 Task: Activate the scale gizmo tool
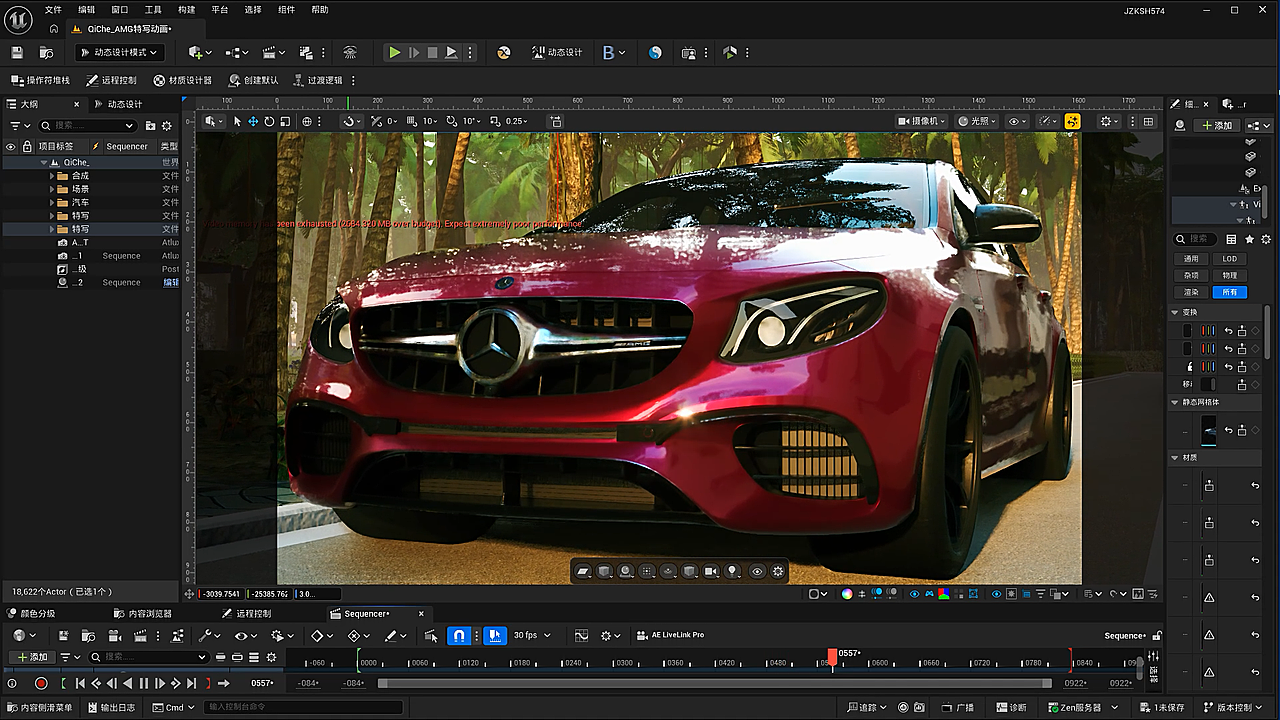click(285, 121)
